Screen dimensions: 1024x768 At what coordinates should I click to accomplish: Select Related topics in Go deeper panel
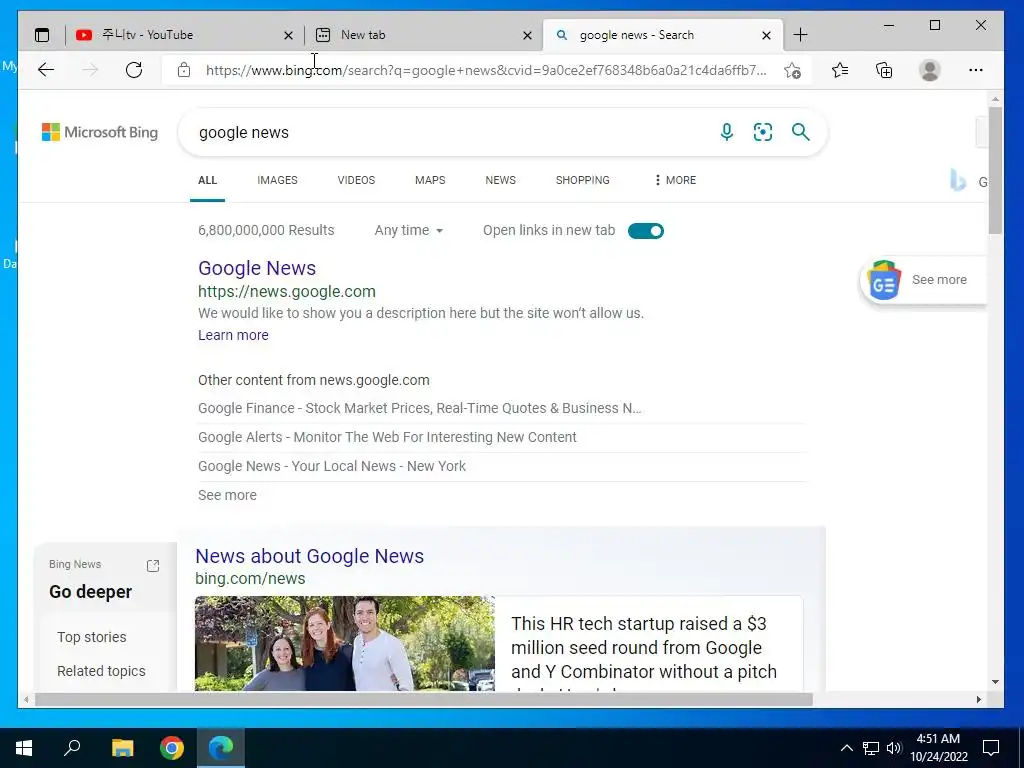click(101, 671)
